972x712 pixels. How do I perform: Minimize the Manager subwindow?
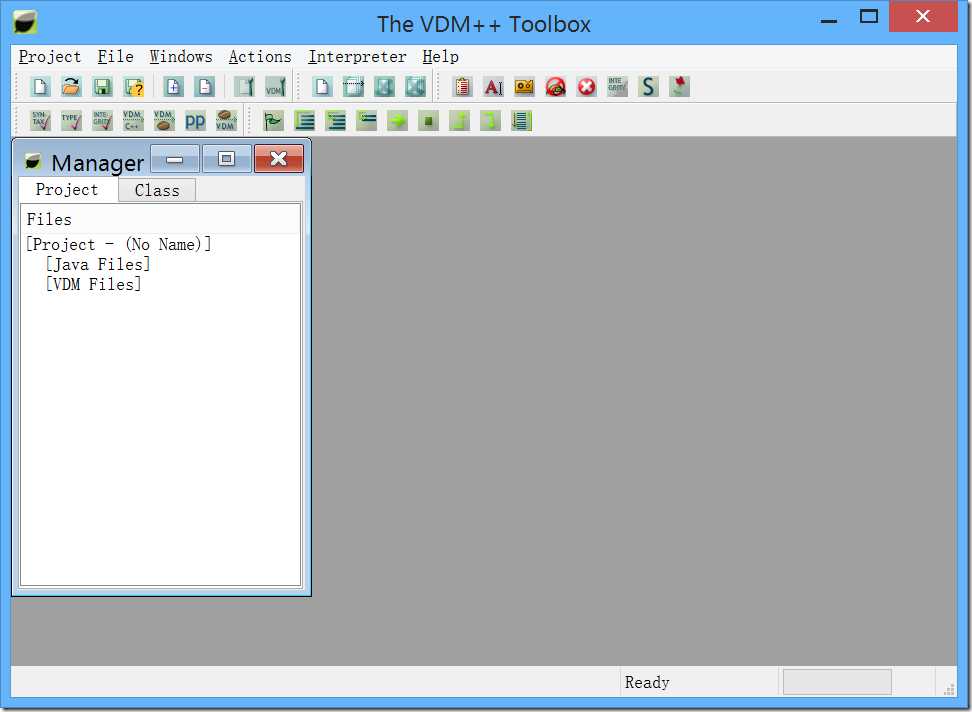pos(175,159)
